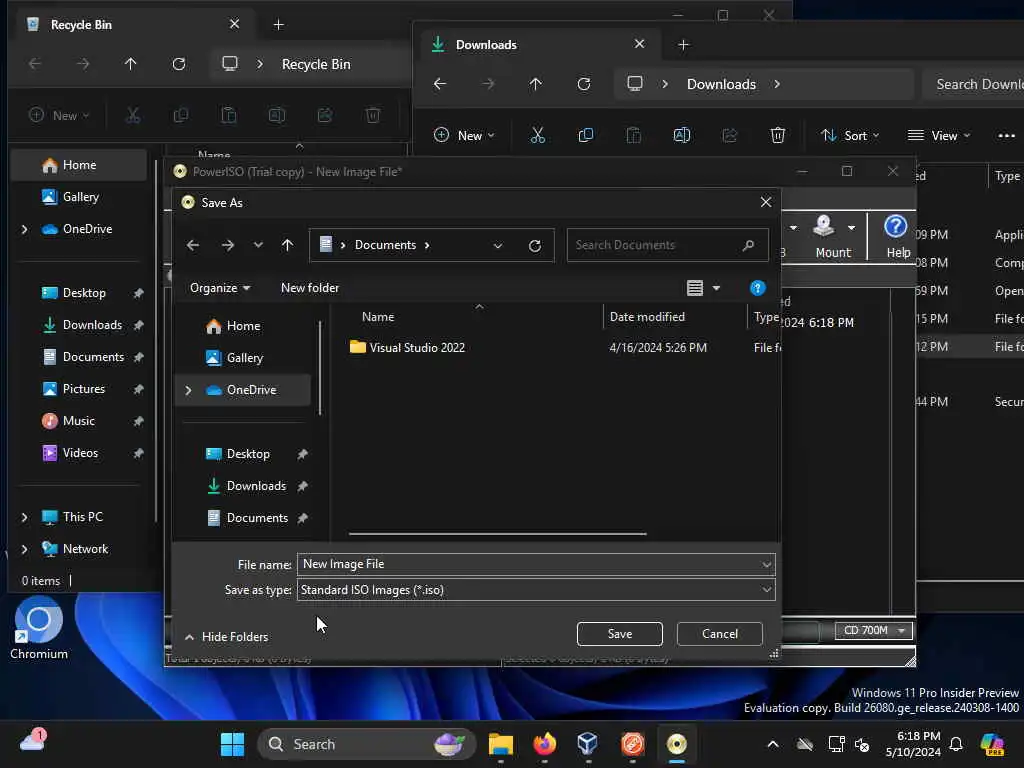Add a new tab in Recycle Bin window
The height and width of the screenshot is (768, 1024).
point(279,25)
